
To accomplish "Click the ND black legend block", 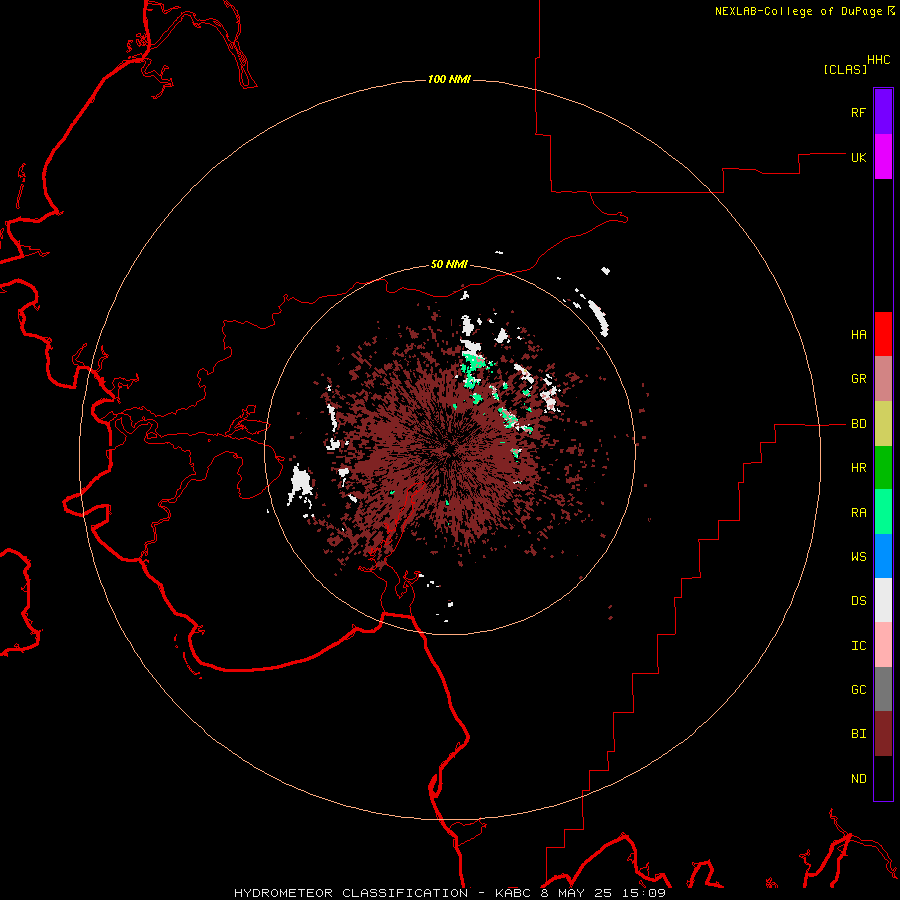I will (883, 778).
